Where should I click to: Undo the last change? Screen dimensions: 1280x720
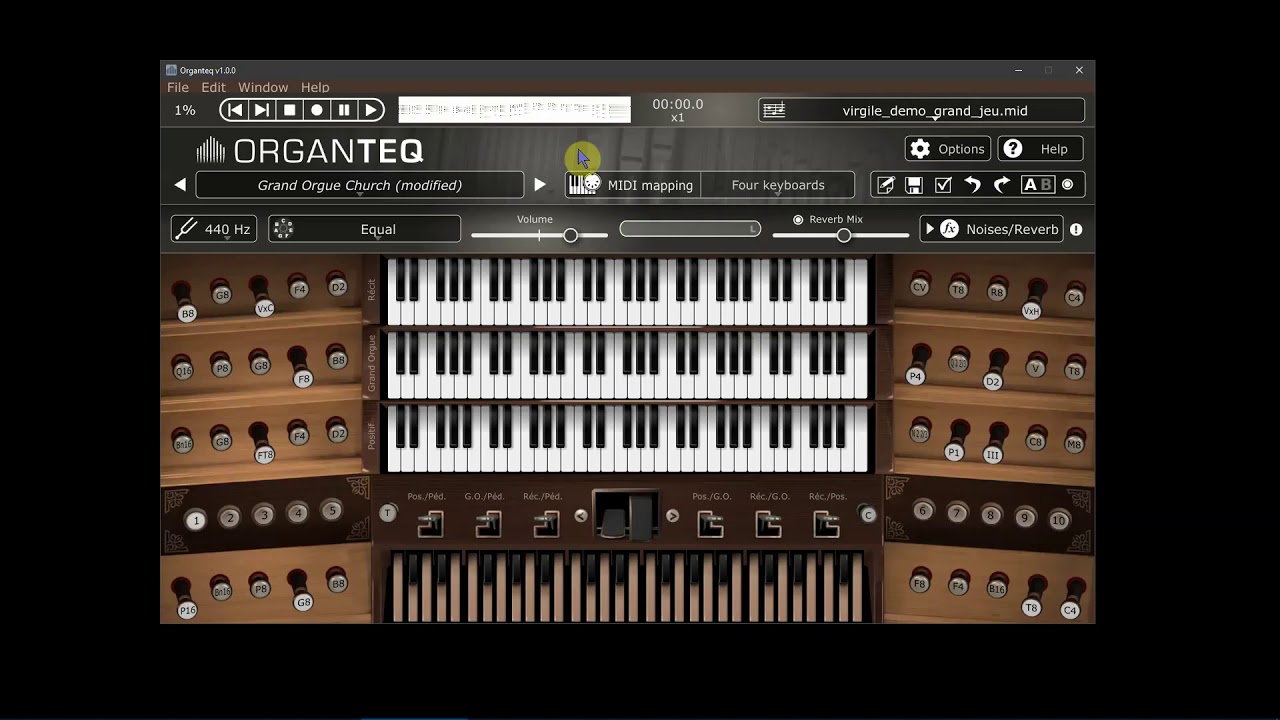(x=972, y=185)
